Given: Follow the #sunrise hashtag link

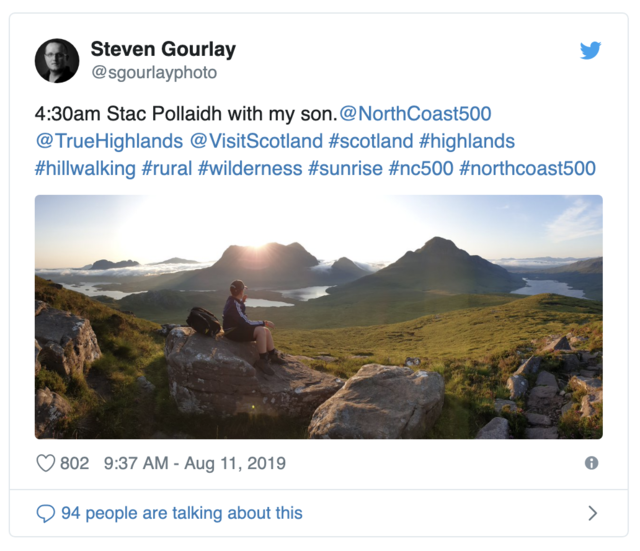Looking at the screenshot, I should pyautogui.click(x=345, y=168).
